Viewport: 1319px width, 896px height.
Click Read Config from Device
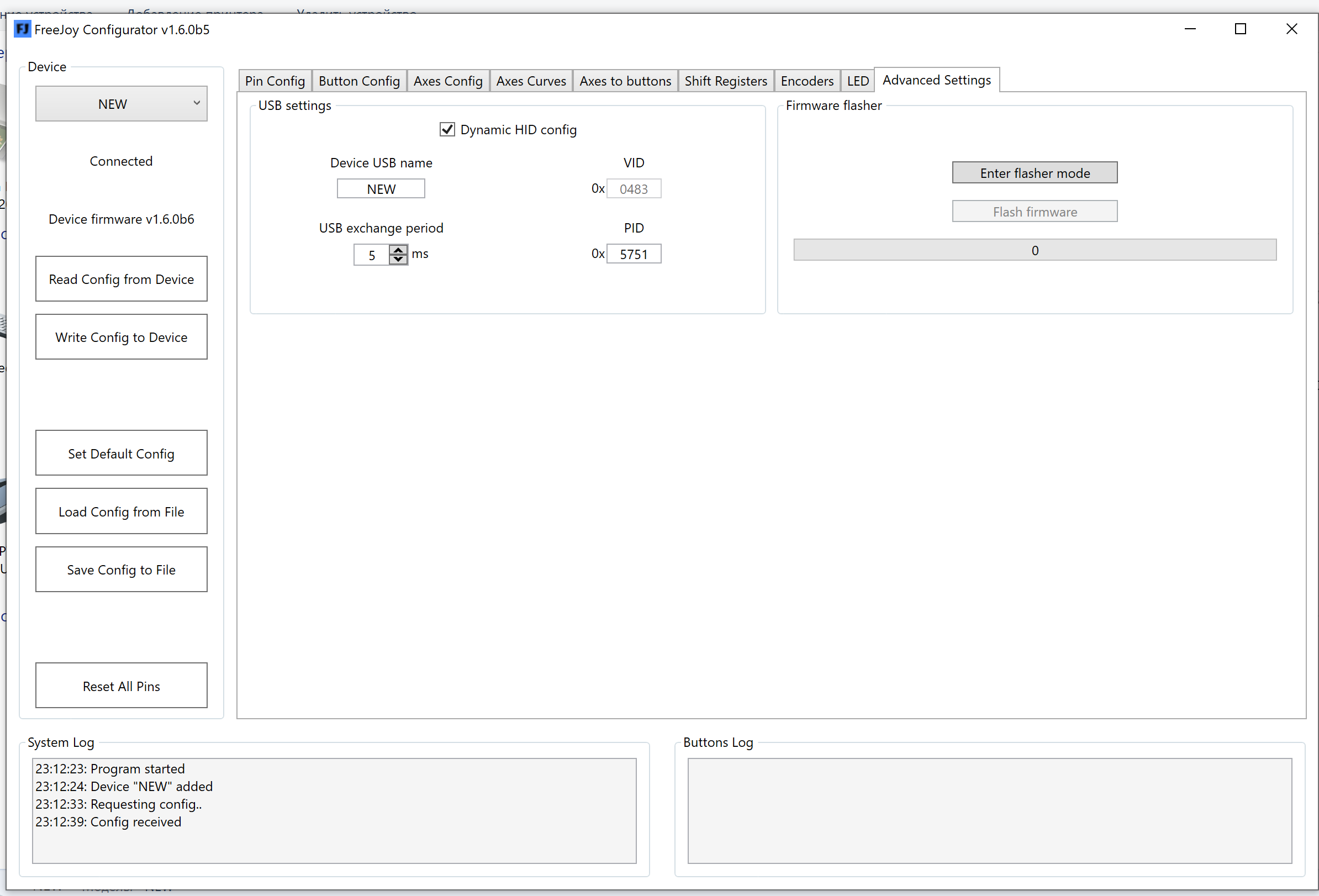[x=122, y=279]
